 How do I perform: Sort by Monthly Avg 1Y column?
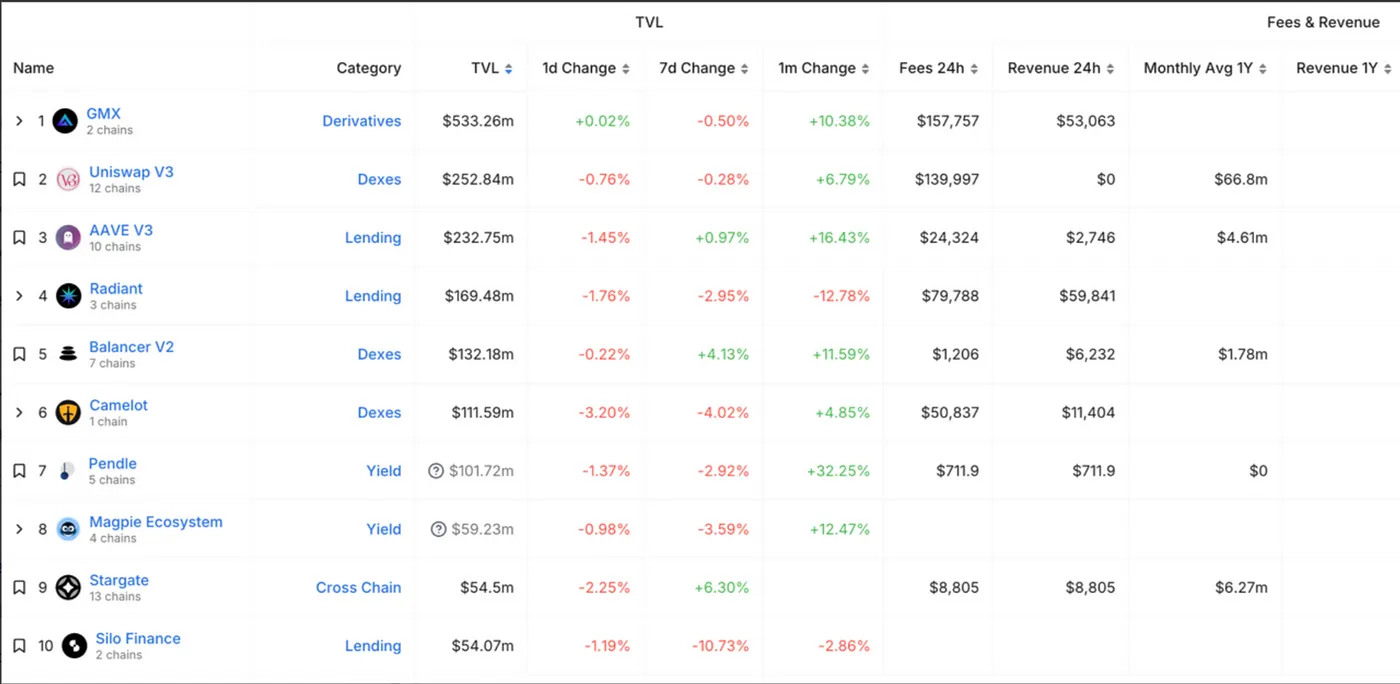1205,68
